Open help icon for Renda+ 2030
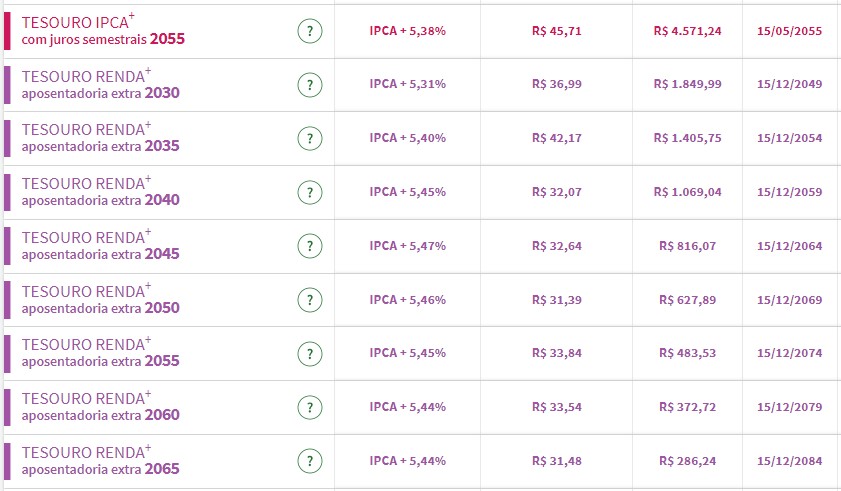Image resolution: width=841 pixels, height=491 pixels. pyautogui.click(x=310, y=84)
